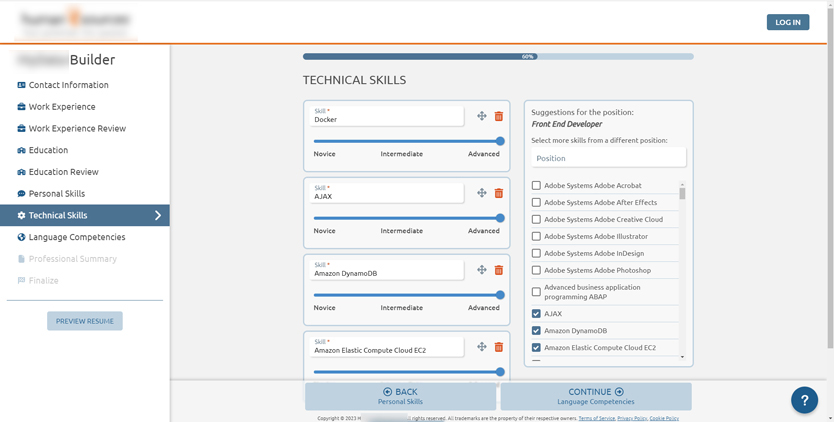
Task: Delete the Amazon DynamoDB skill entry
Action: tap(499, 270)
